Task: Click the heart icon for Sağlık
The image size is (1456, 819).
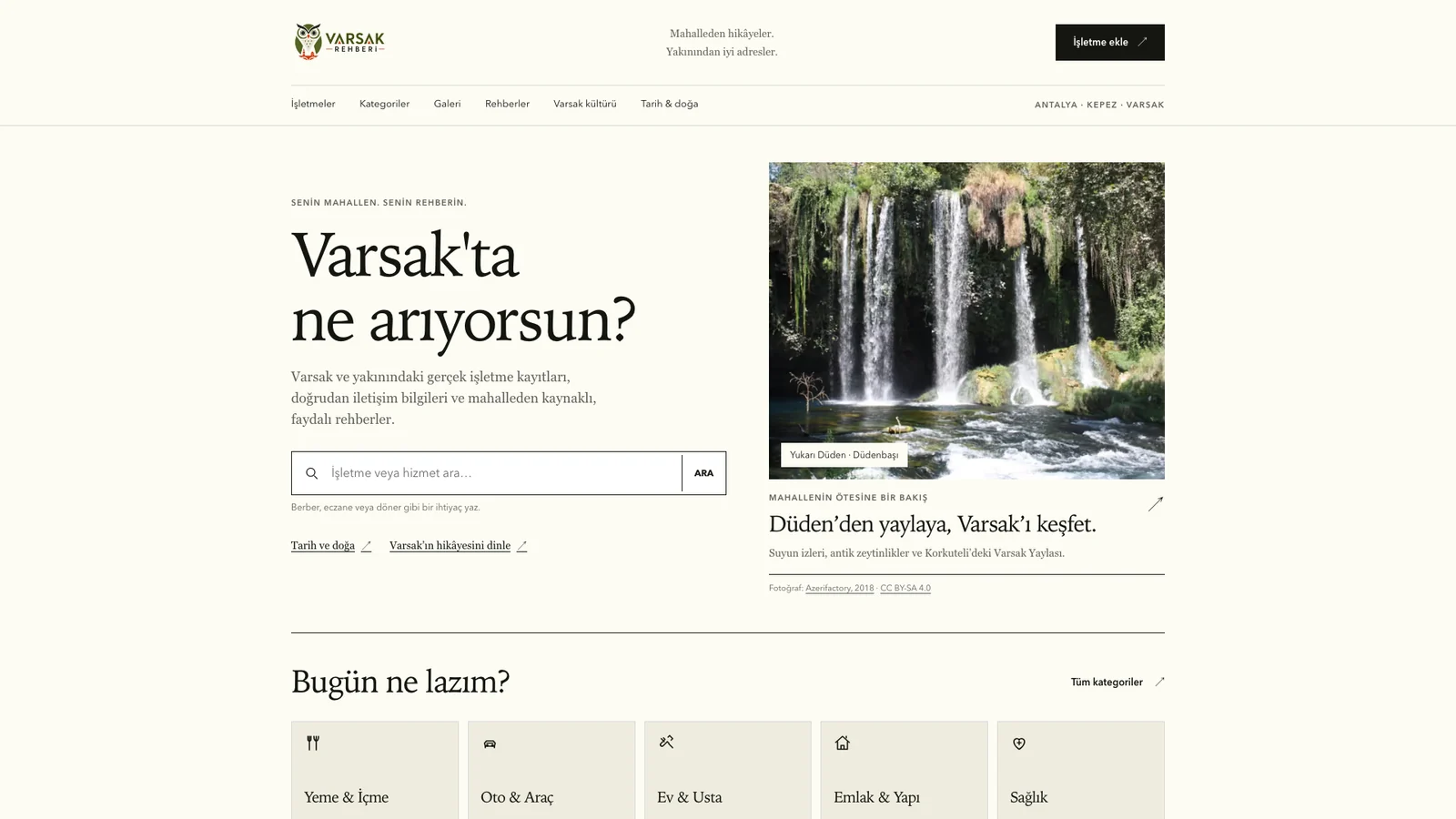Action: 1019,743
